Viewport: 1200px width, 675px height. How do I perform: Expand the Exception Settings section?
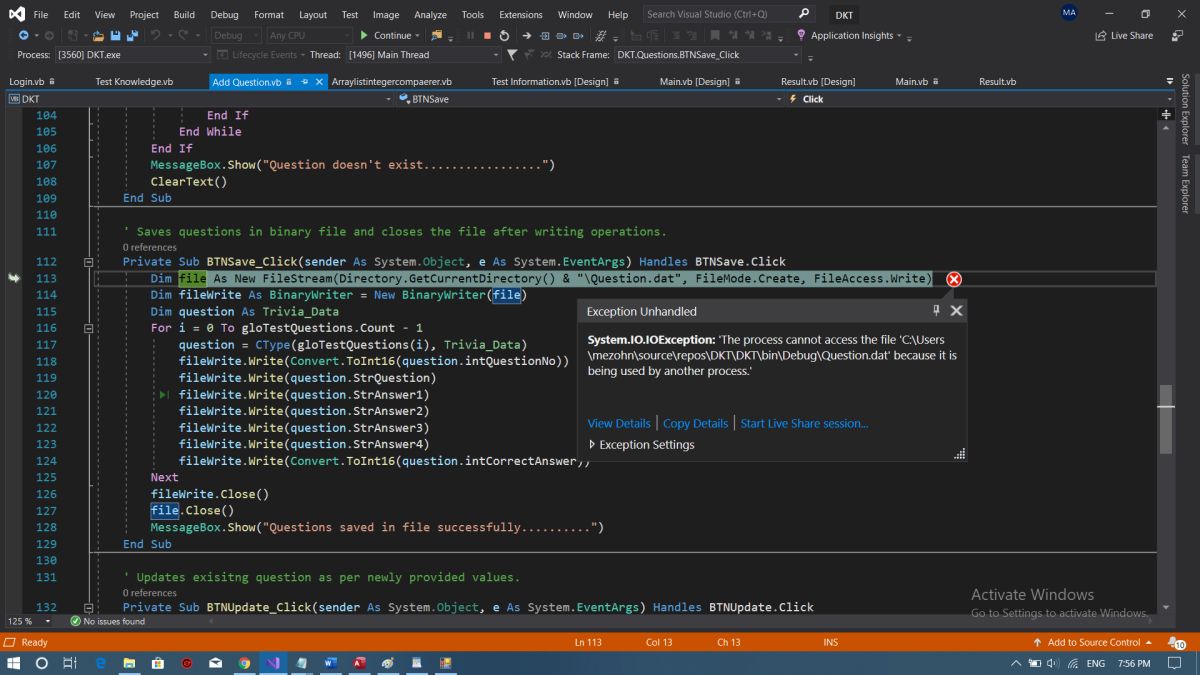(x=592, y=445)
